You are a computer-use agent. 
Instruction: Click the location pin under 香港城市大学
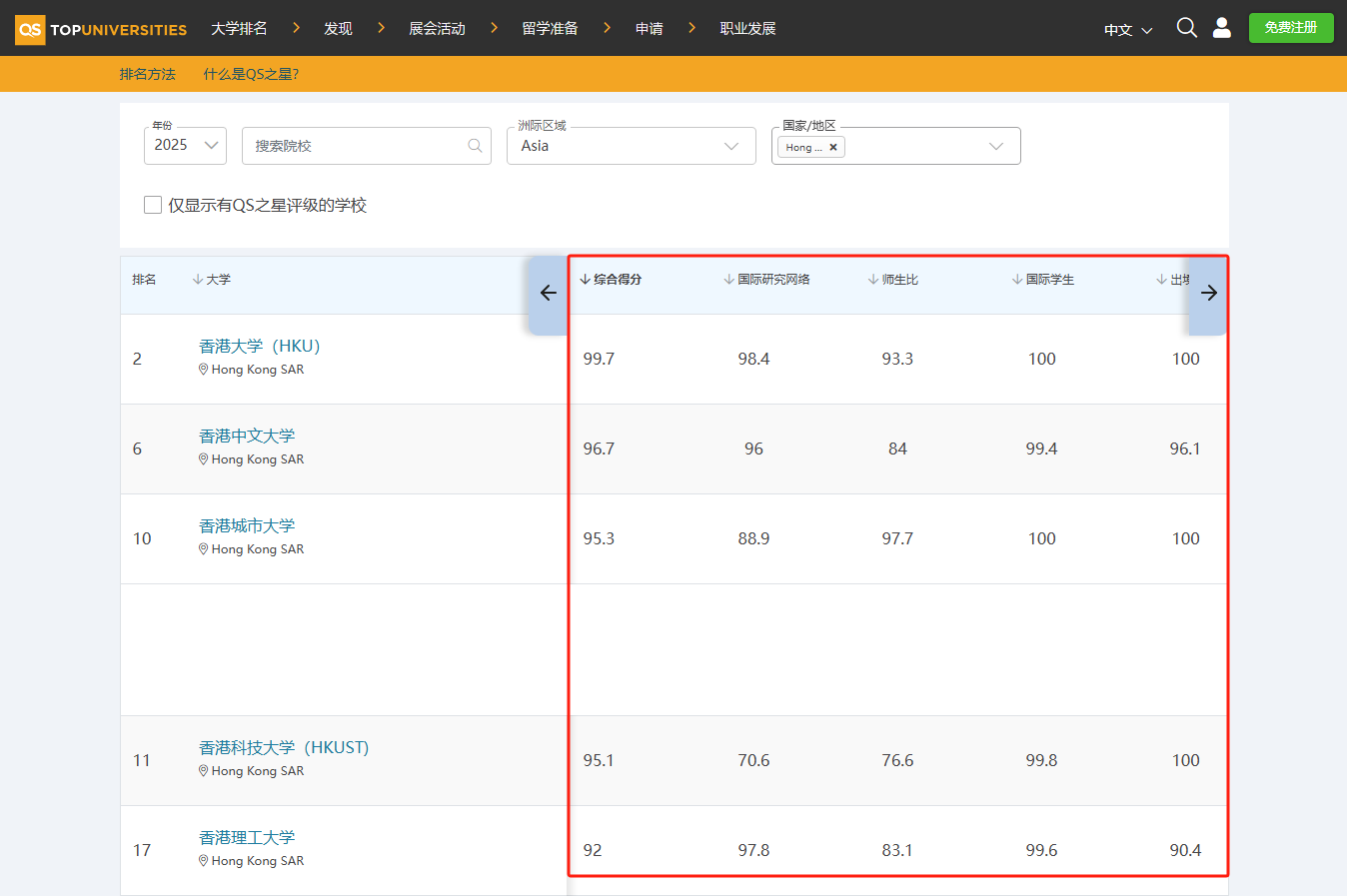[x=204, y=549]
